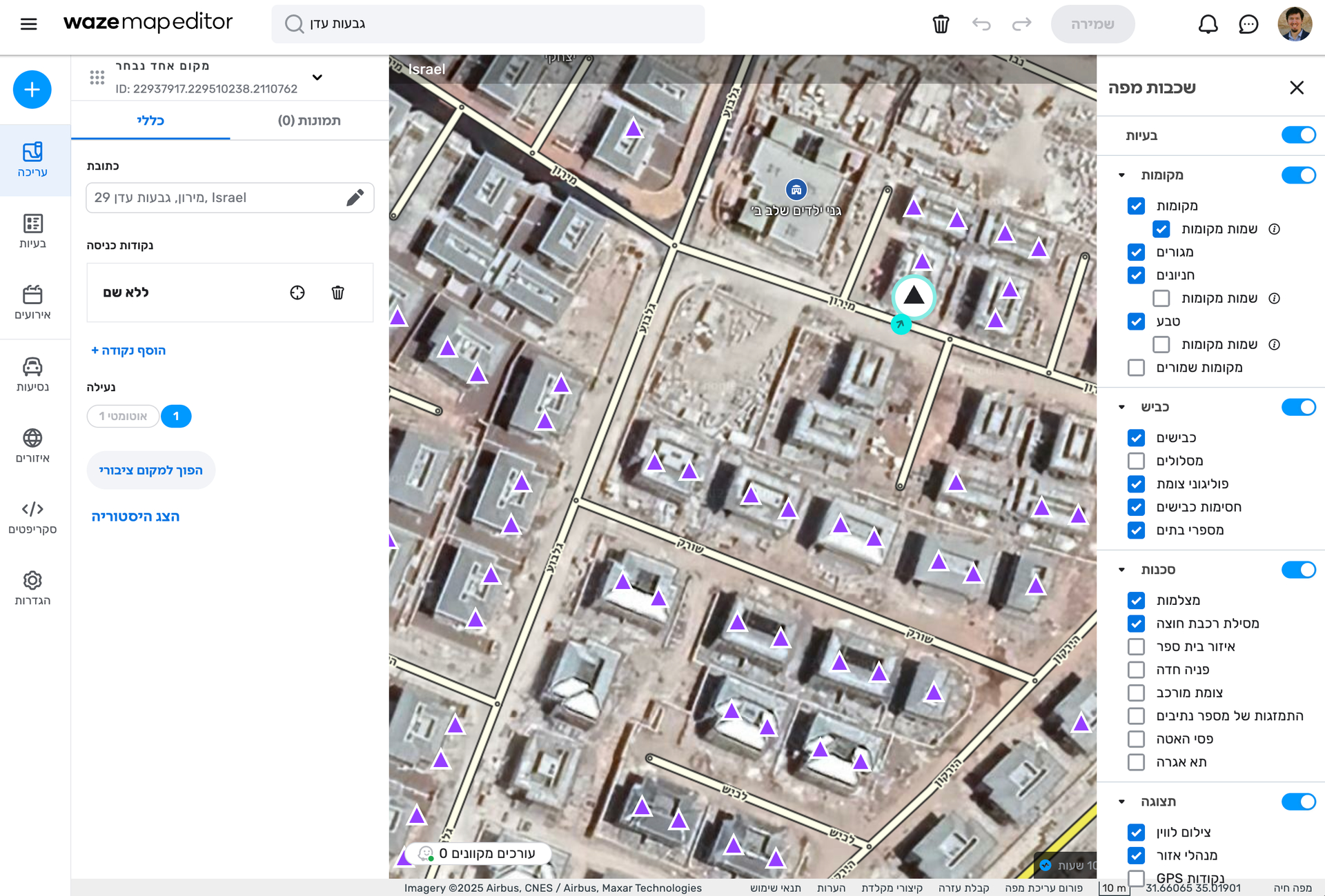The image size is (1325, 896).
Task: Click the undo arrow icon
Action: pyautogui.click(x=981, y=24)
